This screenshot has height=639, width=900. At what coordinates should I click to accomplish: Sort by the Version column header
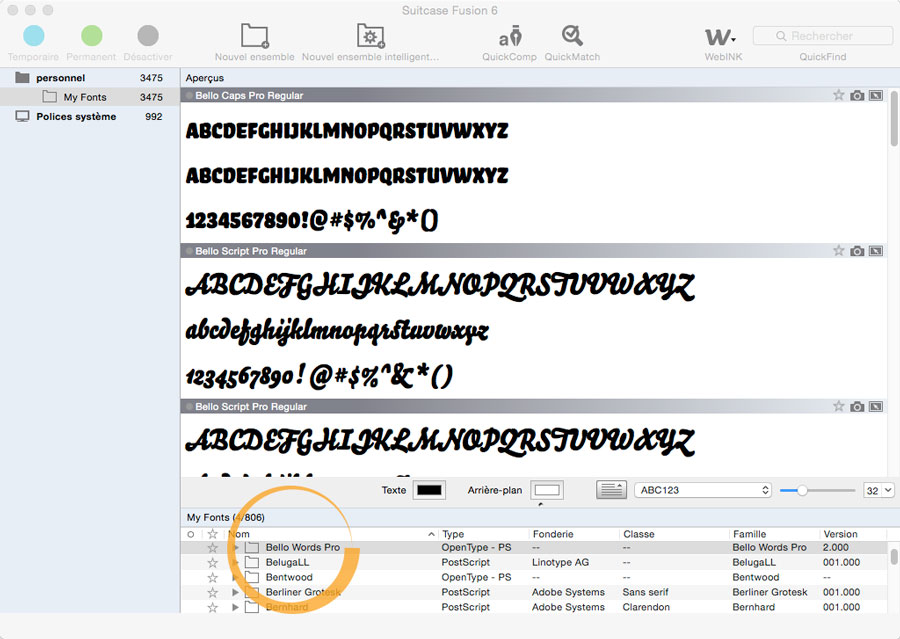[854, 534]
